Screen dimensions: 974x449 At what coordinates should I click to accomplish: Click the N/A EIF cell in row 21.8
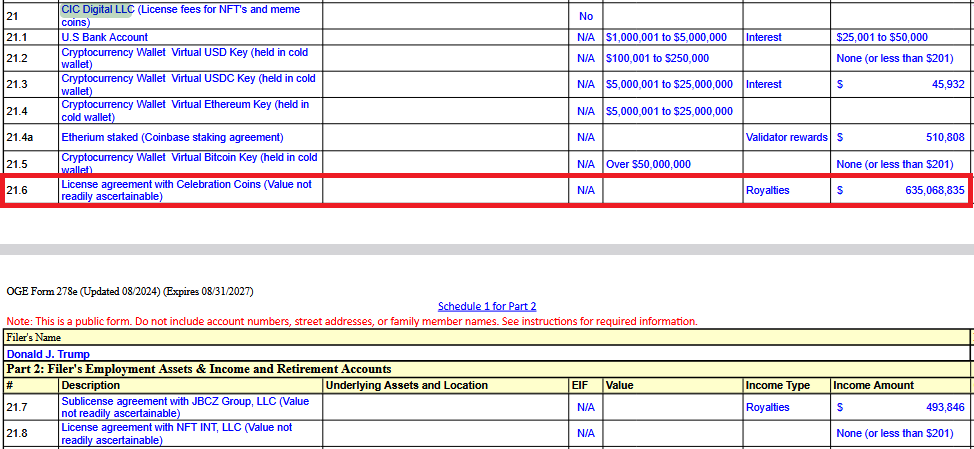tap(586, 433)
